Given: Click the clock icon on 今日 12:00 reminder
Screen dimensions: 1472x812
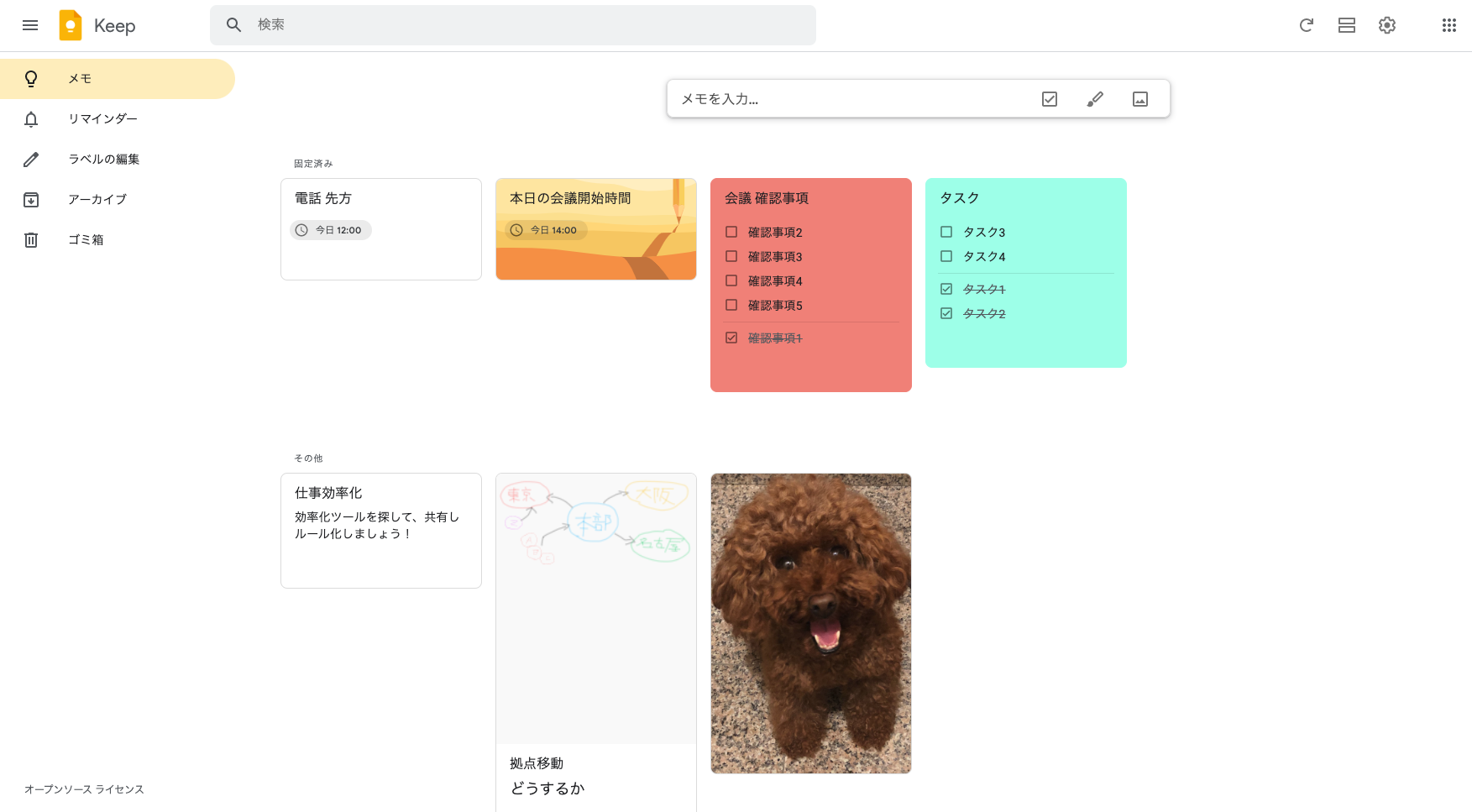Looking at the screenshot, I should pos(301,230).
